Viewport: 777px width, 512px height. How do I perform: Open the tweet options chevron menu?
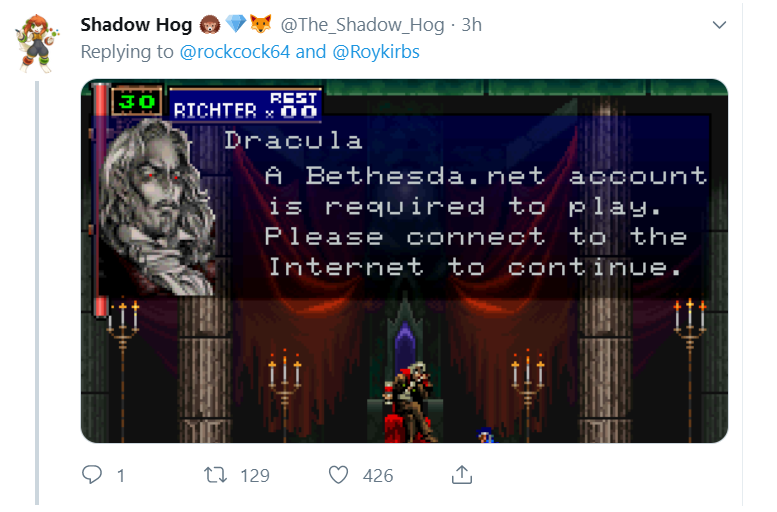click(719, 25)
